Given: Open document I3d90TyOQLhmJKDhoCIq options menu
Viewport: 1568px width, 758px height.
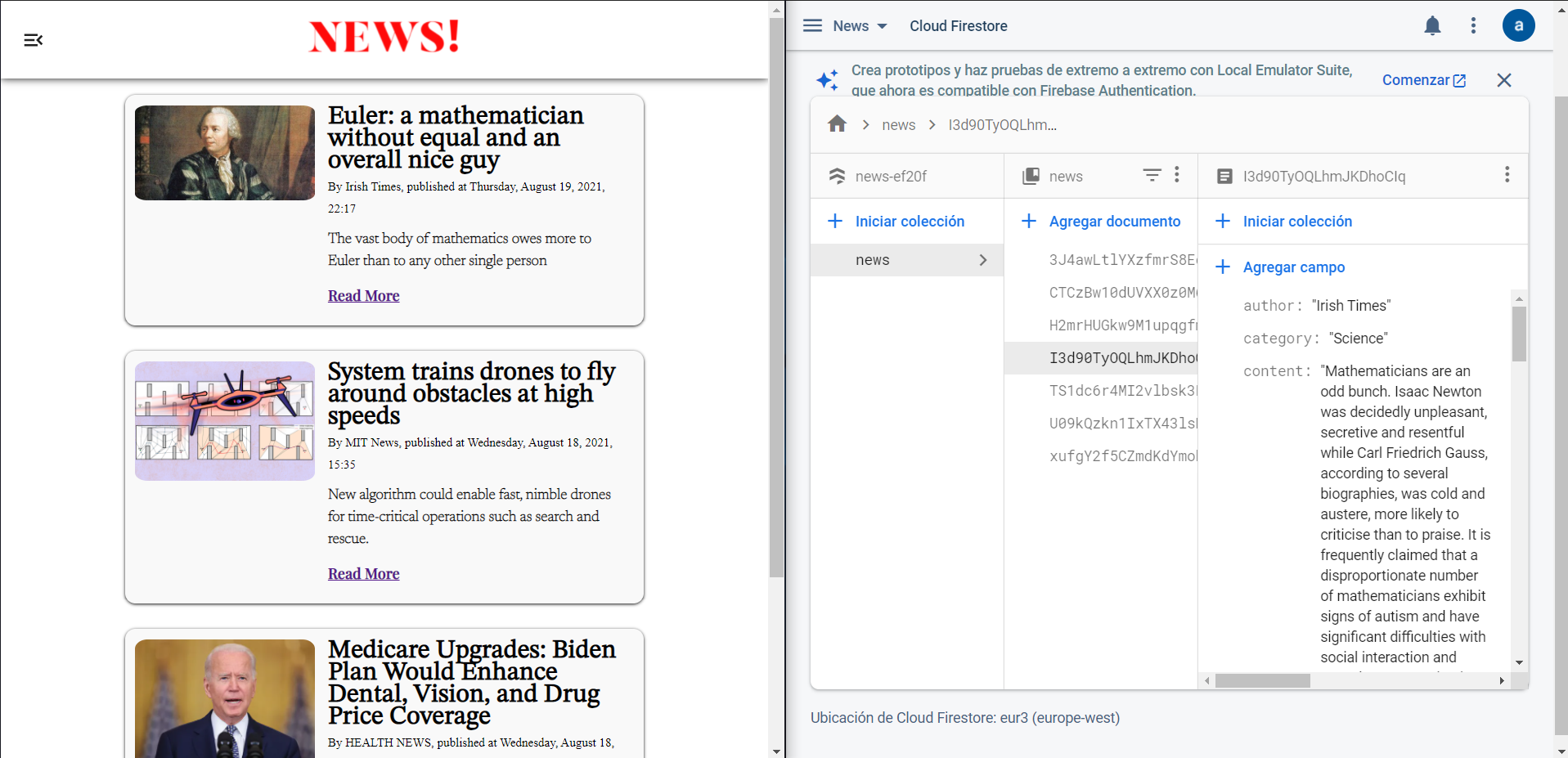Looking at the screenshot, I should pos(1507,174).
